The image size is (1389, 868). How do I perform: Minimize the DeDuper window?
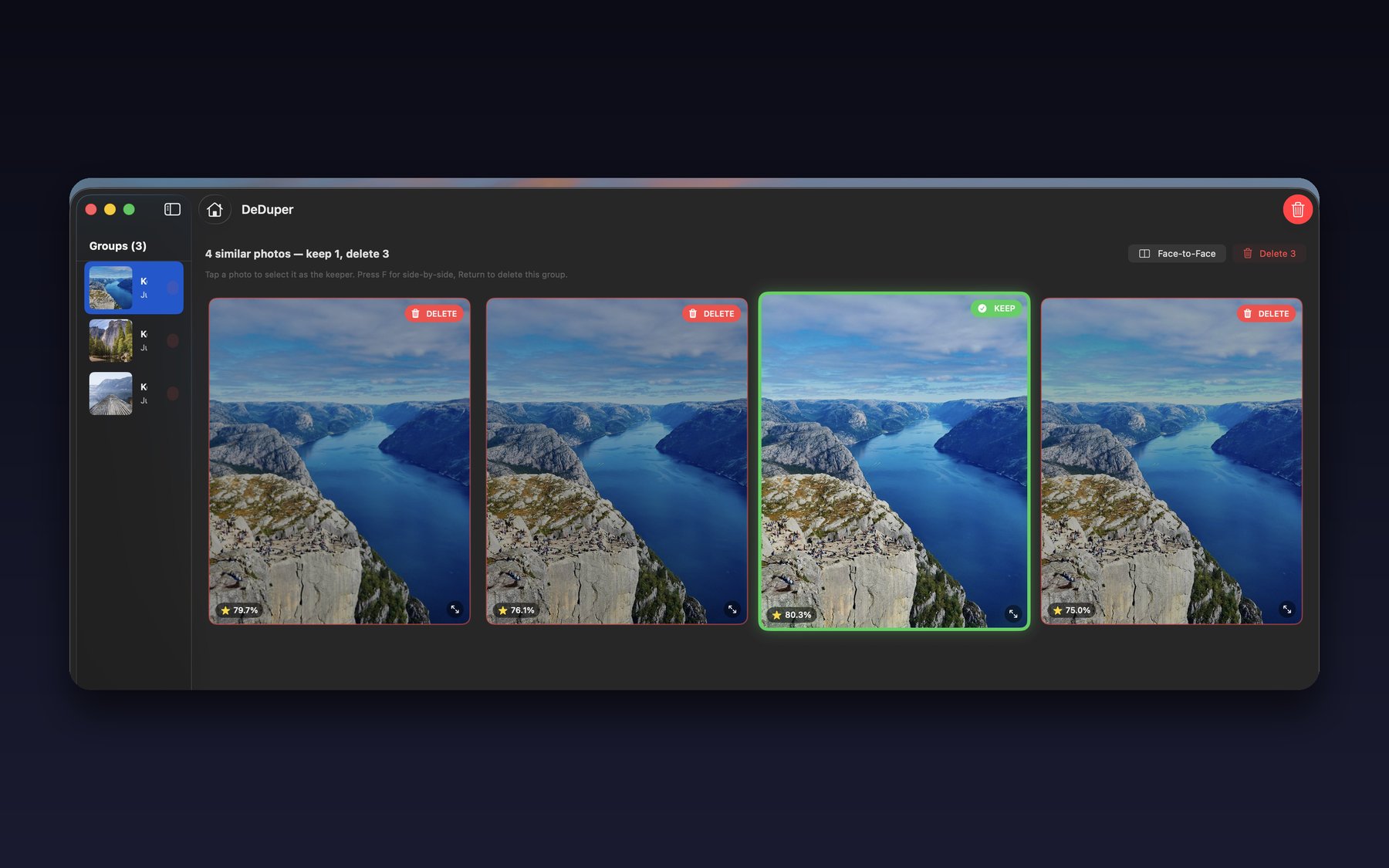(x=110, y=209)
